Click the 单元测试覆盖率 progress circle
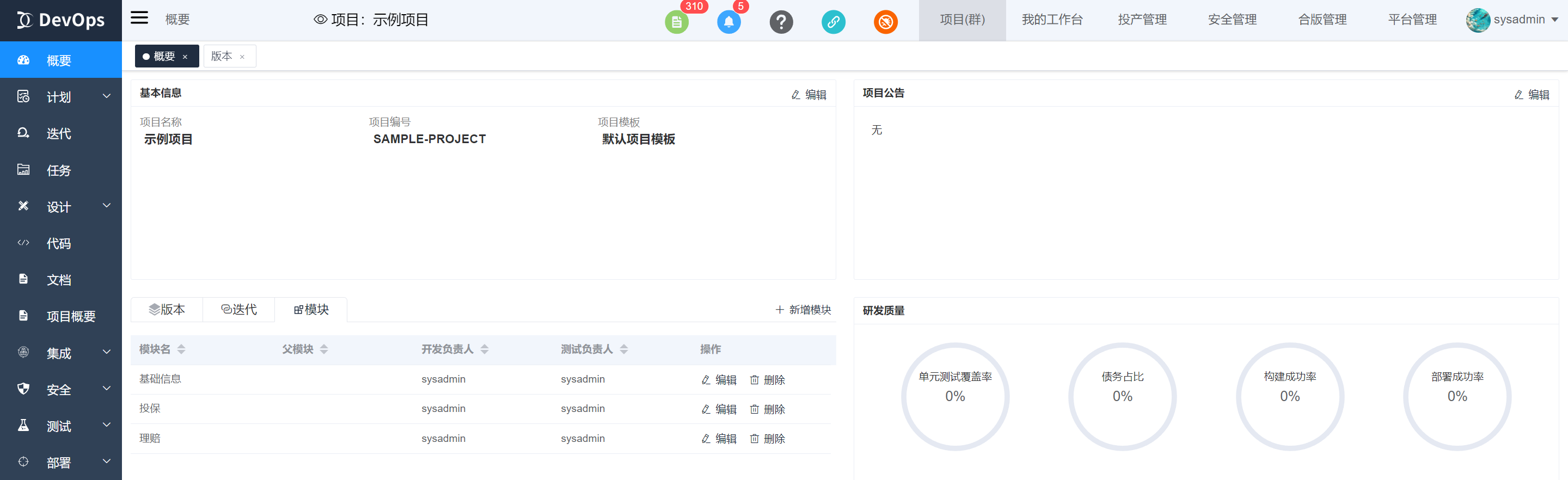The width and height of the screenshot is (1568, 480). (x=955, y=397)
